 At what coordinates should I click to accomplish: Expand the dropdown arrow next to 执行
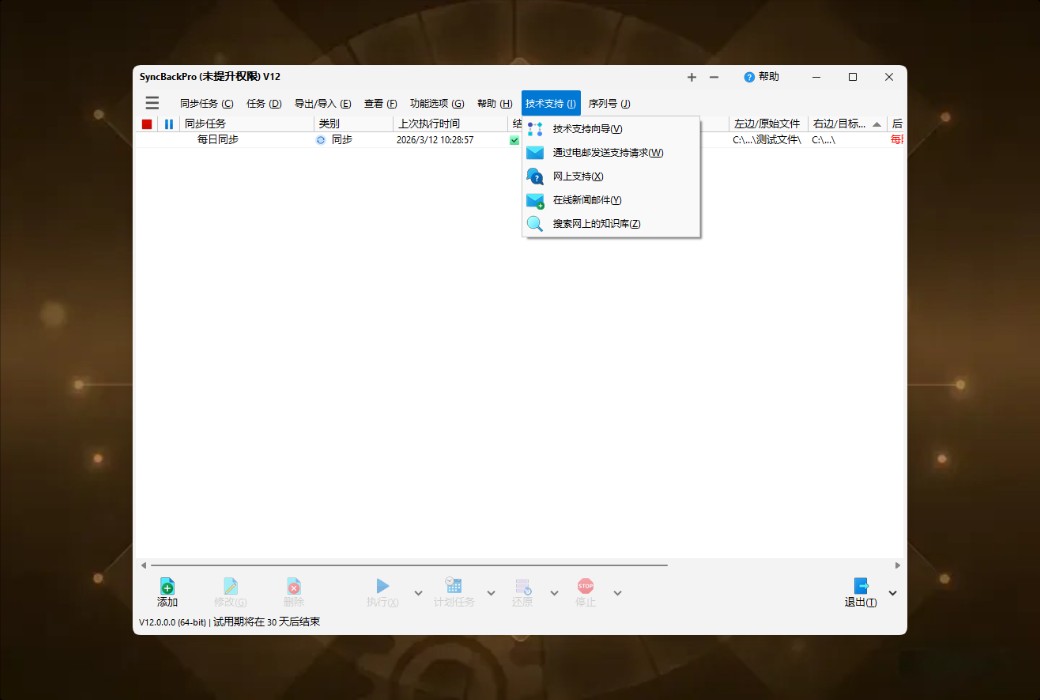click(418, 593)
